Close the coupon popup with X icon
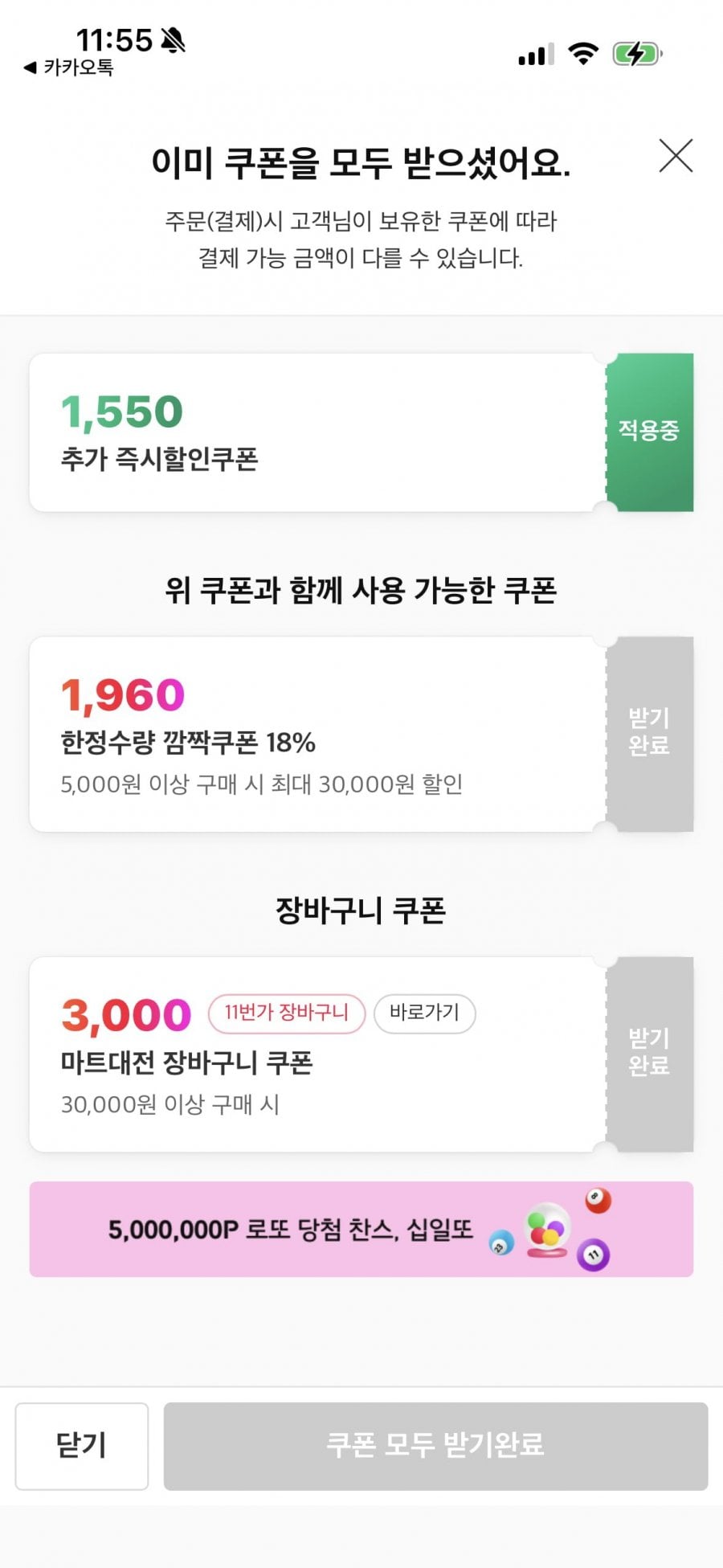This screenshot has width=723, height=1568. click(676, 156)
